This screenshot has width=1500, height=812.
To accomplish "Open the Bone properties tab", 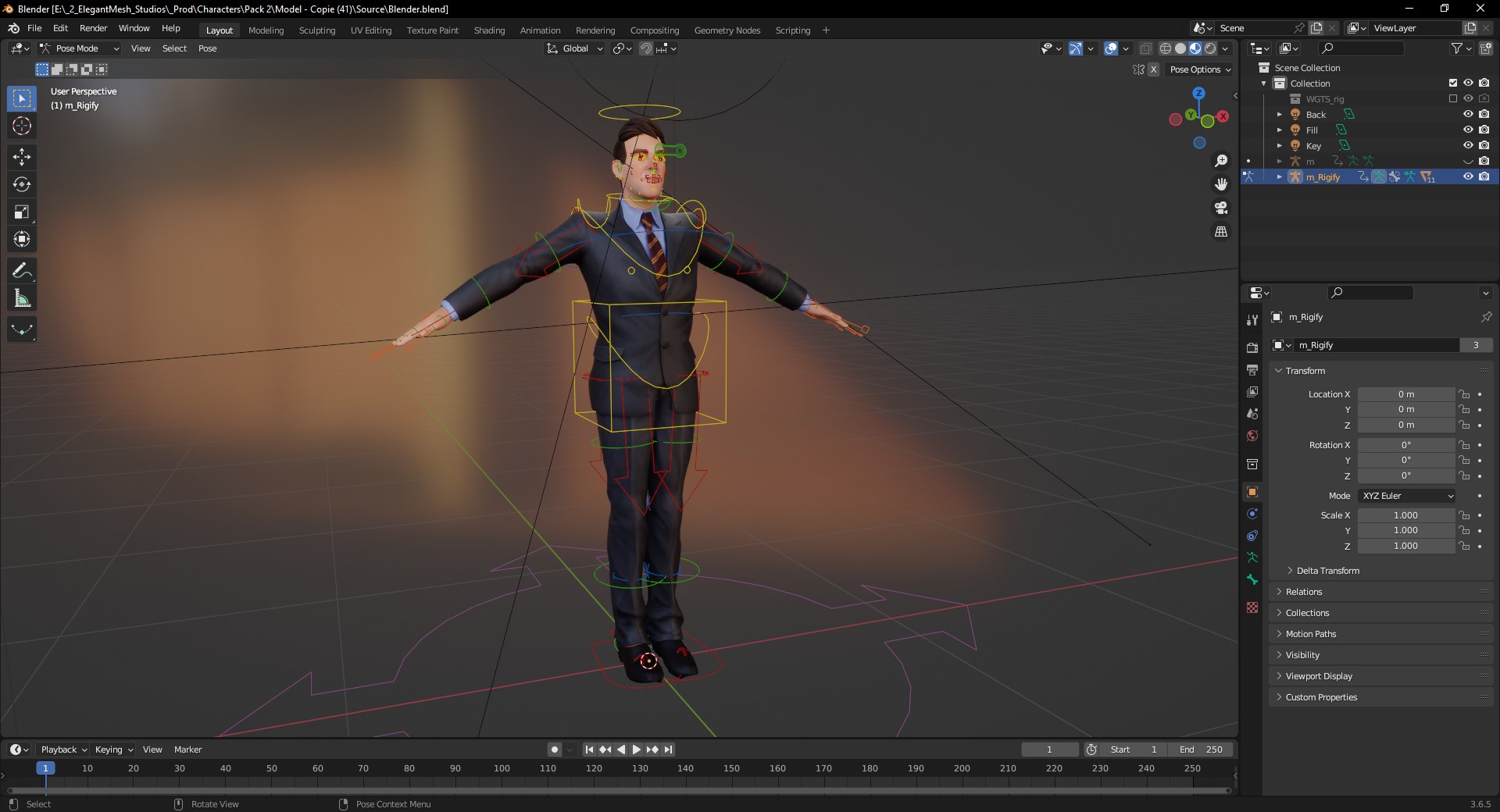I will tap(1252, 579).
